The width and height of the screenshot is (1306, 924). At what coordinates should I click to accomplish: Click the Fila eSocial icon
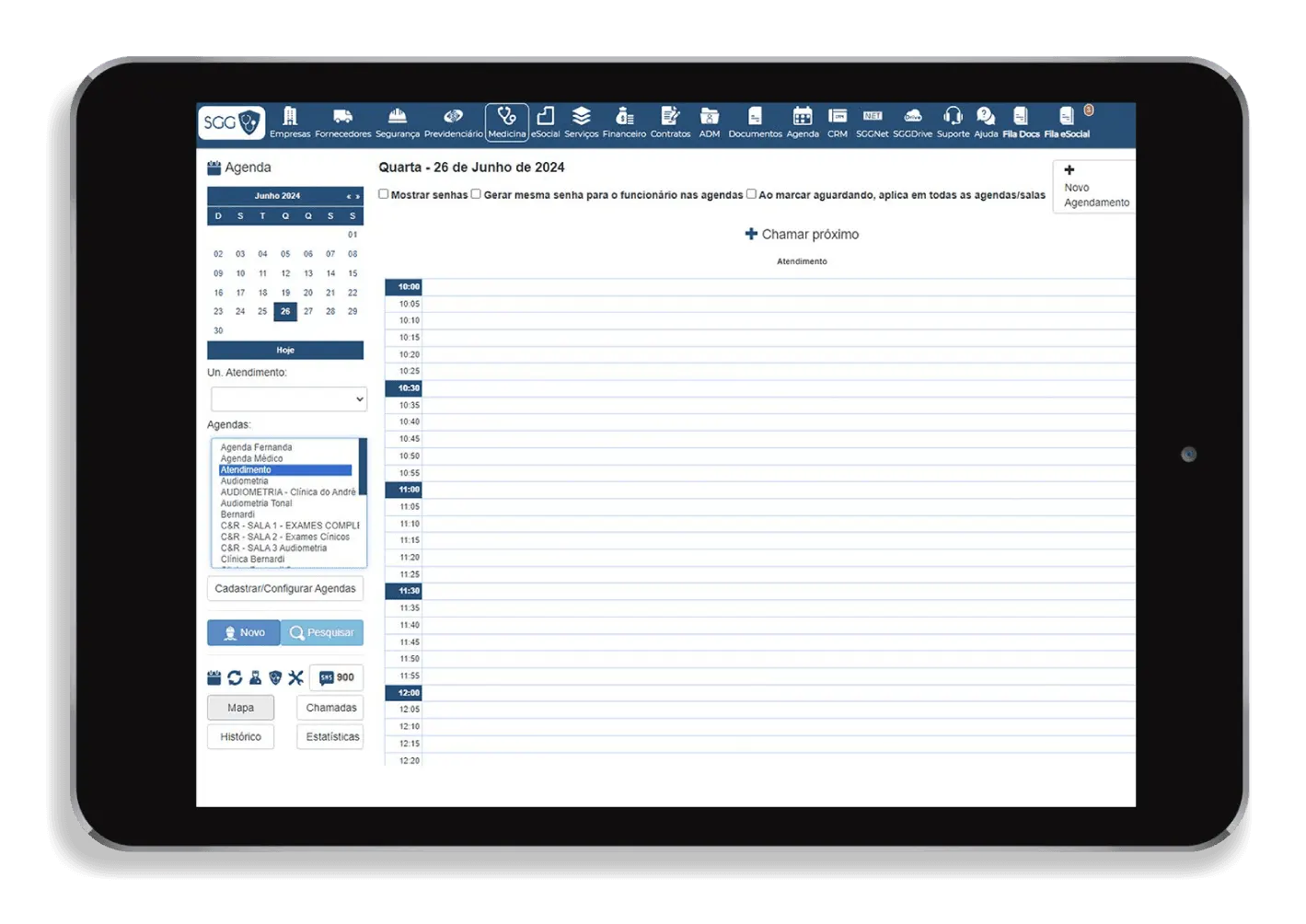(x=1067, y=122)
